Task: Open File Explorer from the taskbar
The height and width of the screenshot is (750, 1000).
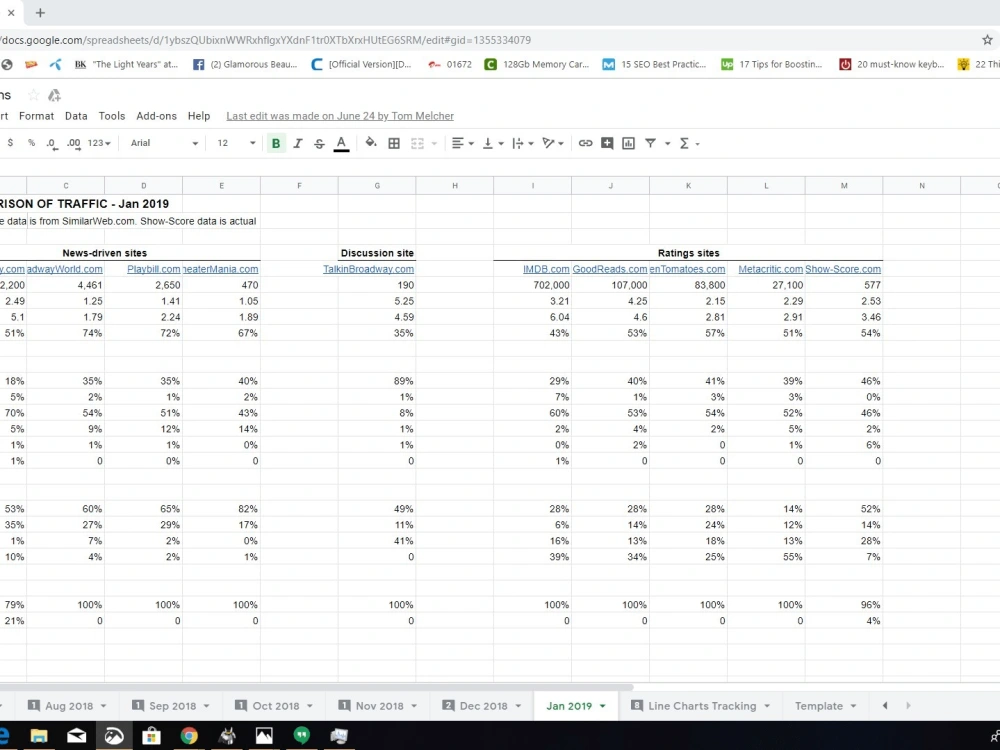Action: (x=39, y=735)
